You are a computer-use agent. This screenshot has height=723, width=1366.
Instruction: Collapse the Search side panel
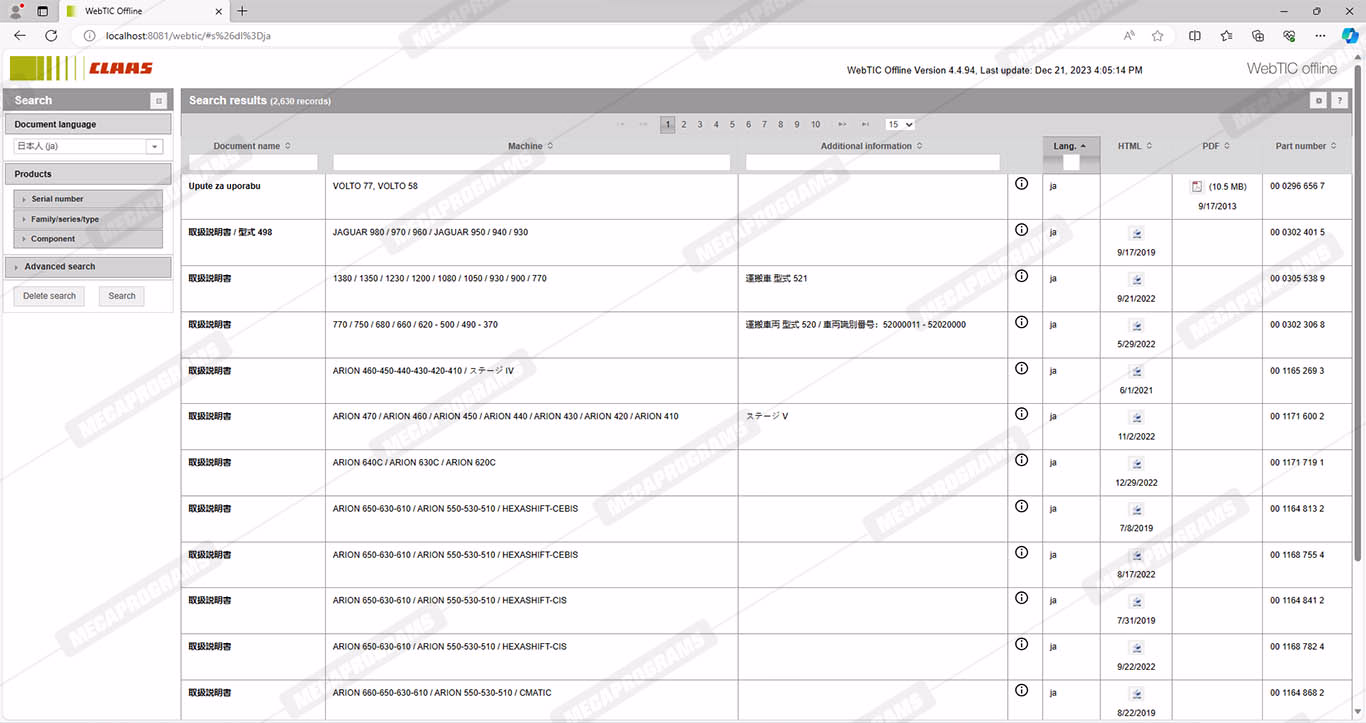tap(158, 100)
